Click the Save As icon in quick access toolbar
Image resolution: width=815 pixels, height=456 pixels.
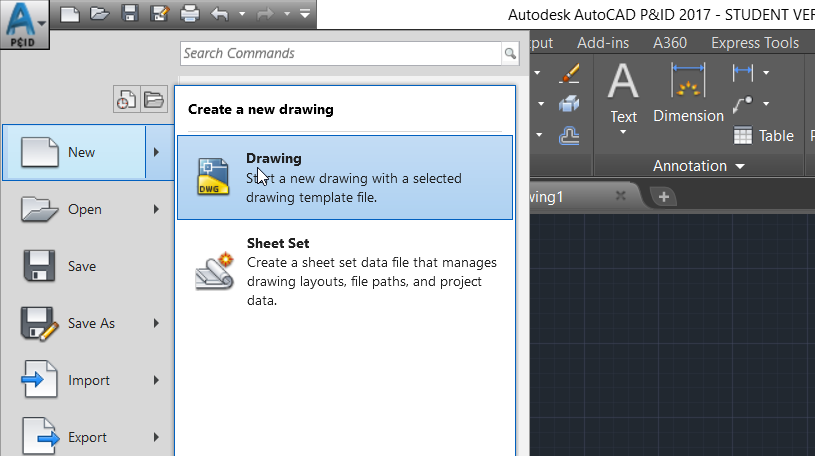click(x=160, y=14)
